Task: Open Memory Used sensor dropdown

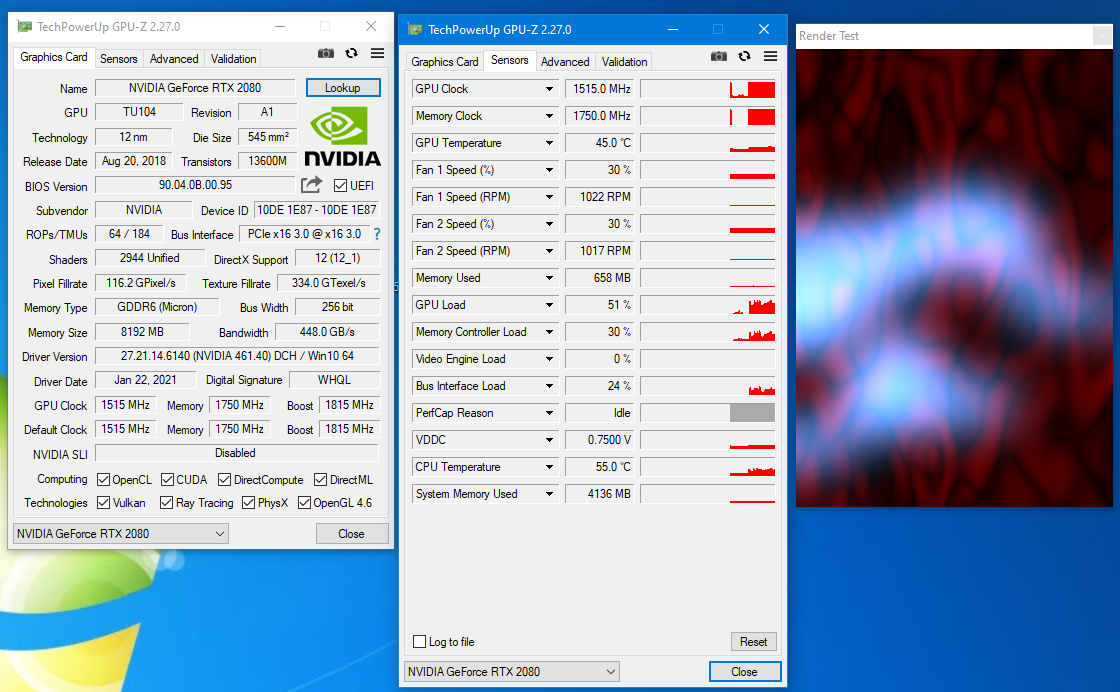Action: pos(549,278)
